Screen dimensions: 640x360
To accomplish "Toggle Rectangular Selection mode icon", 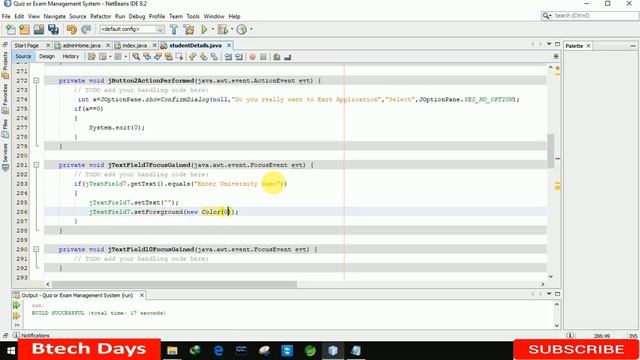I will tap(179, 57).
